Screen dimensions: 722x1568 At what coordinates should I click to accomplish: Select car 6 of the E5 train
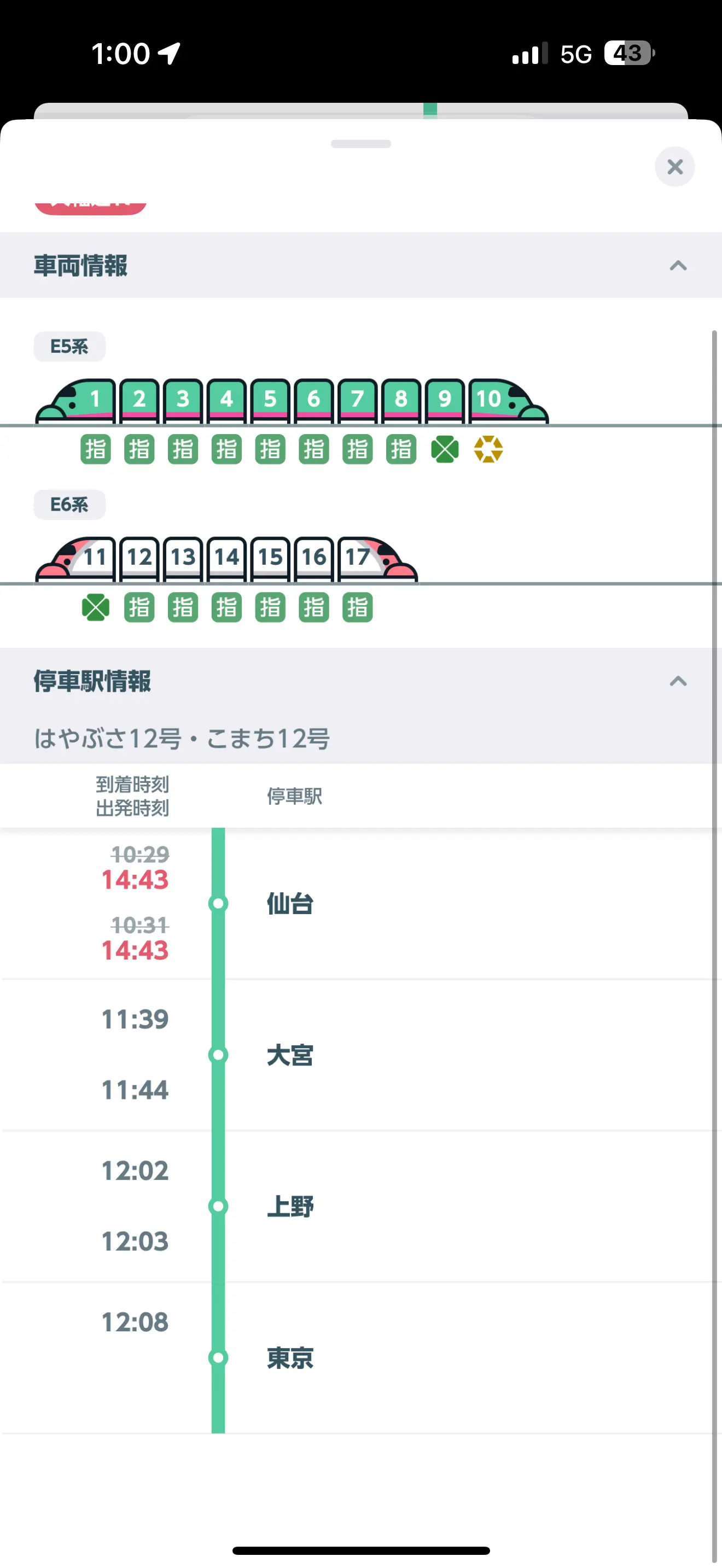point(313,401)
